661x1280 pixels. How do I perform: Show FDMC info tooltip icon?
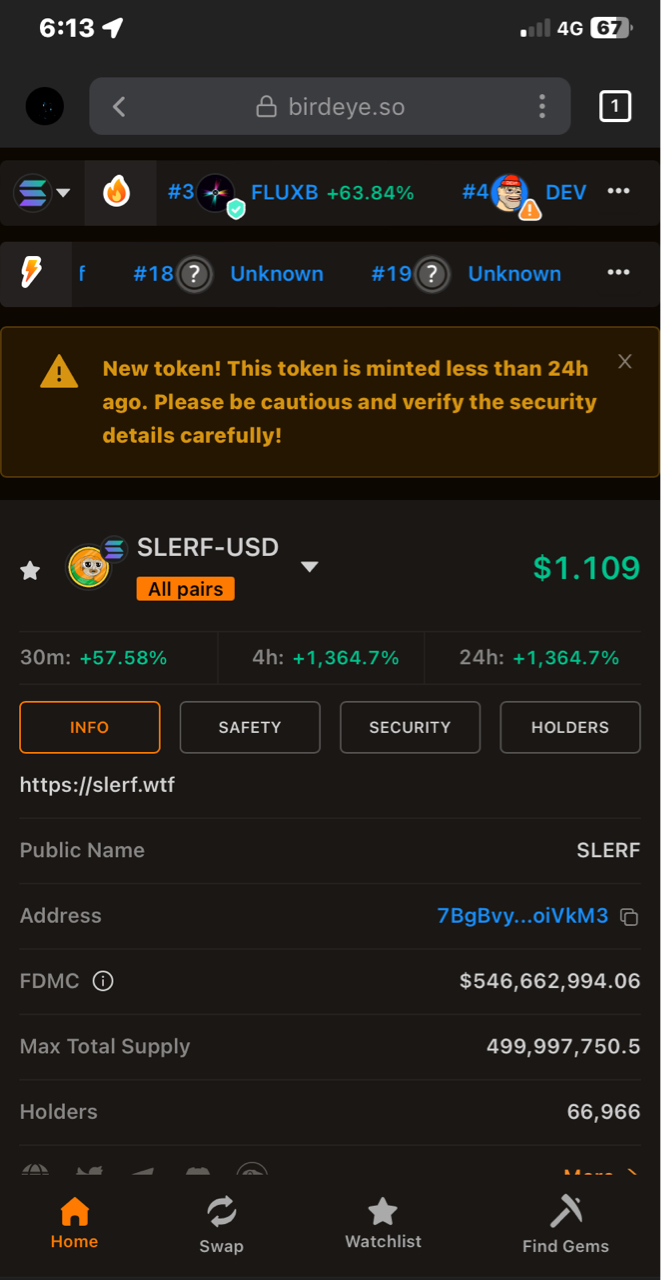[x=102, y=981]
